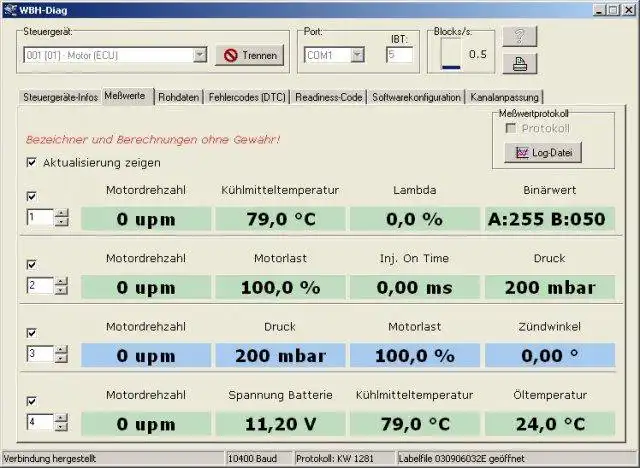Viewport: 640px width, 468px height.
Task: Switch to the Rohdaten tab
Action: coord(178,98)
